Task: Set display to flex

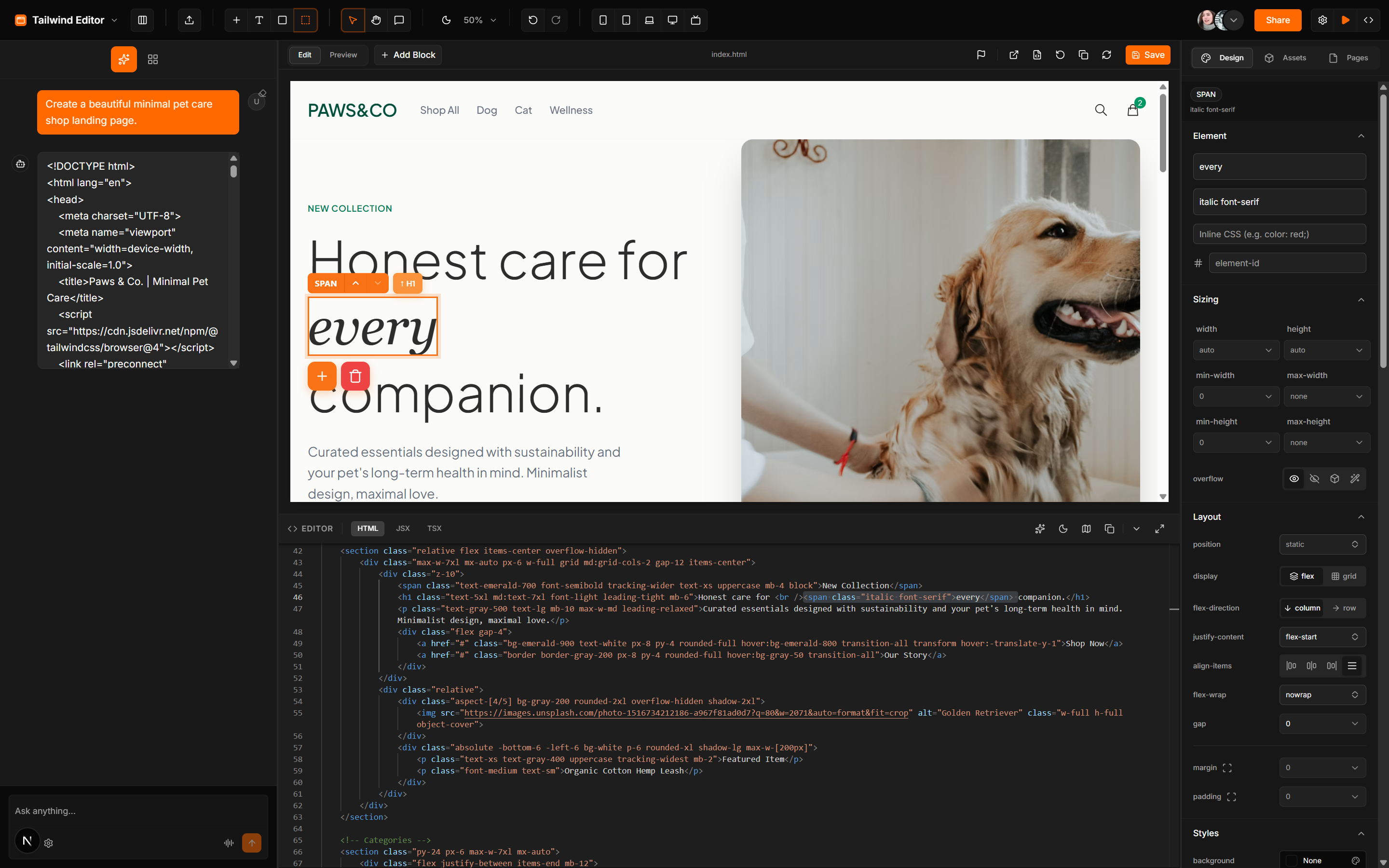Action: coord(1302,576)
